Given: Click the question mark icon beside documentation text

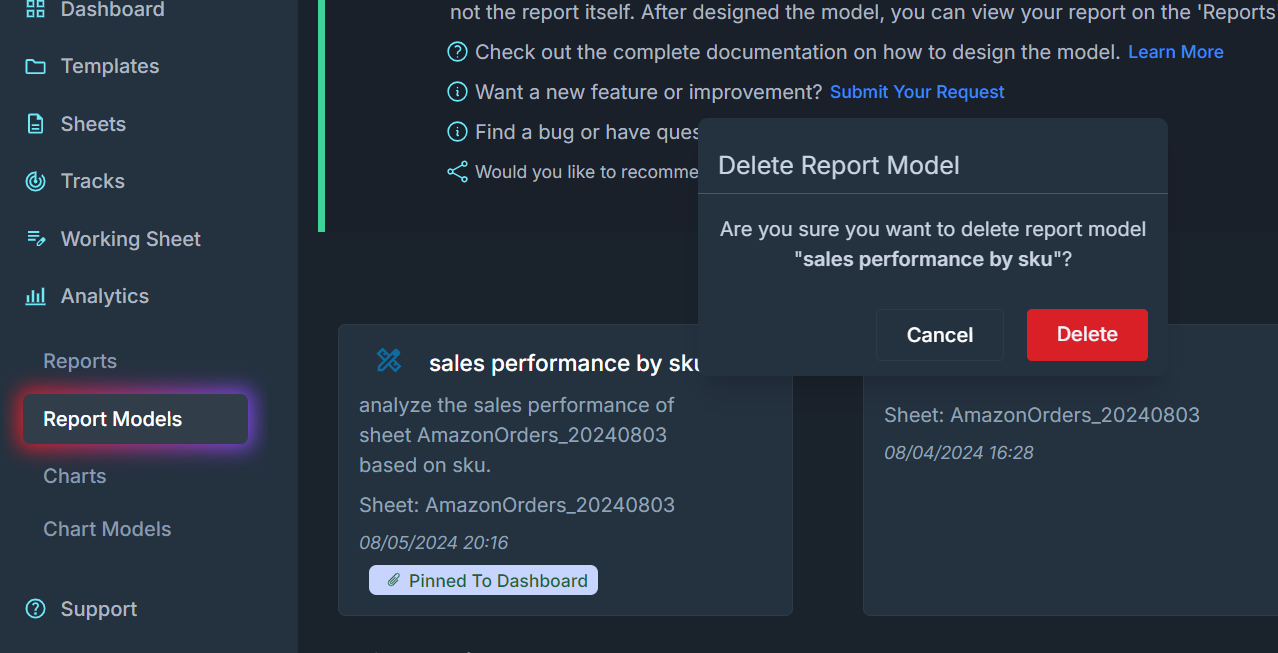Looking at the screenshot, I should coord(457,52).
